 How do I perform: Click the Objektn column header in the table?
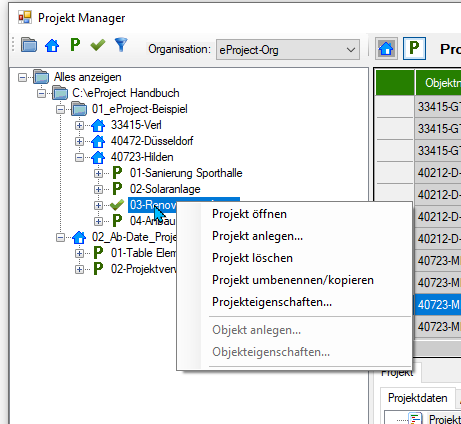pyautogui.click(x=438, y=83)
